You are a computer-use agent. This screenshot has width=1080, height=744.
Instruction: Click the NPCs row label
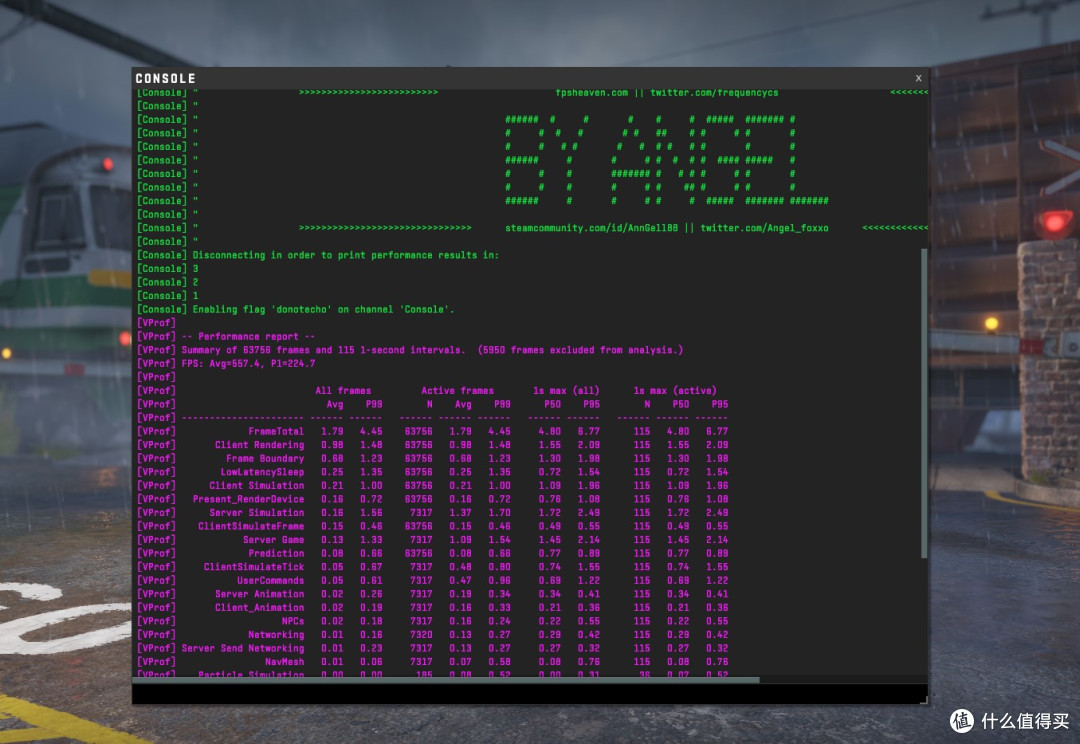point(293,621)
